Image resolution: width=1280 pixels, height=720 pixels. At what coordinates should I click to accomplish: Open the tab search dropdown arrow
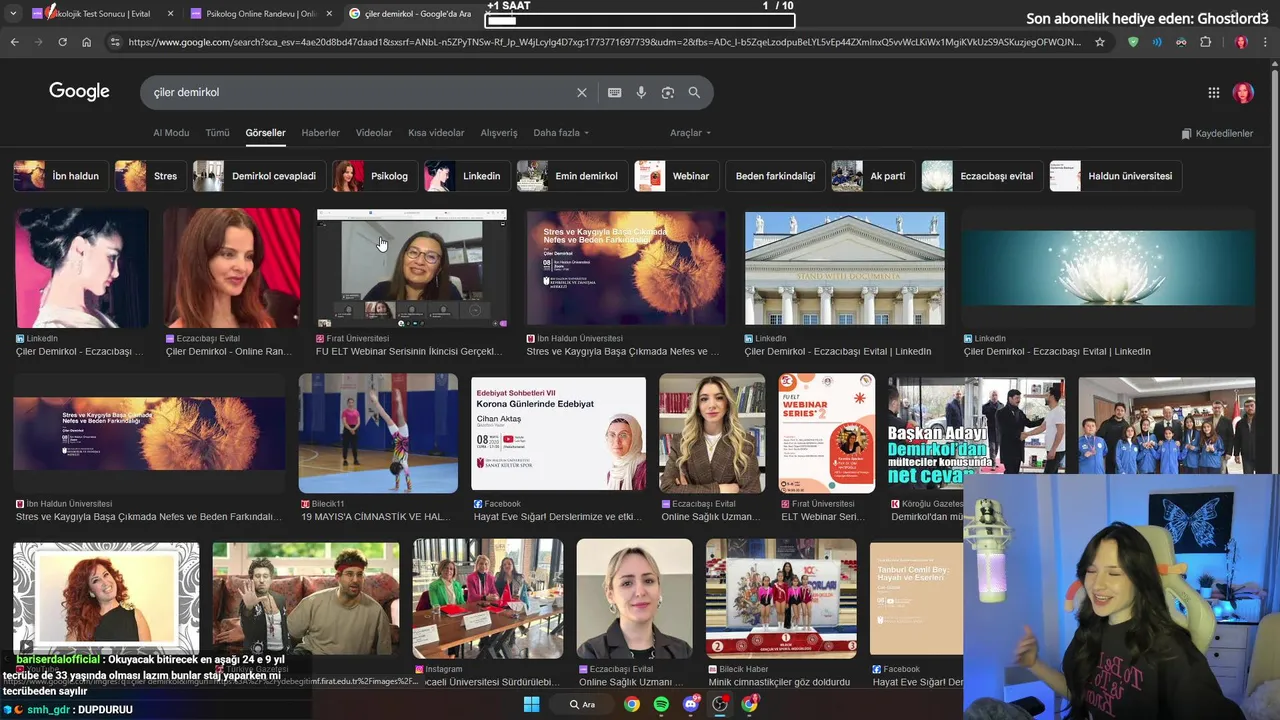coord(14,14)
